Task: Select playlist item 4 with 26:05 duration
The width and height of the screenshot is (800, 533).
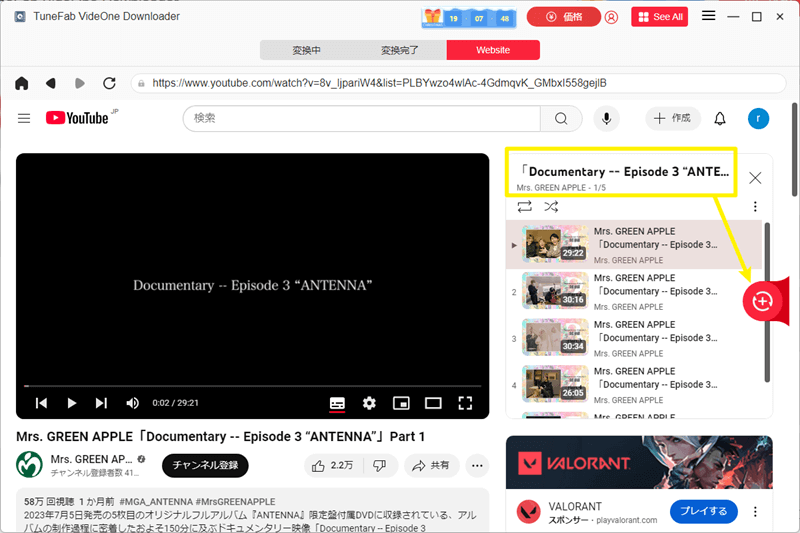Action: [634, 385]
